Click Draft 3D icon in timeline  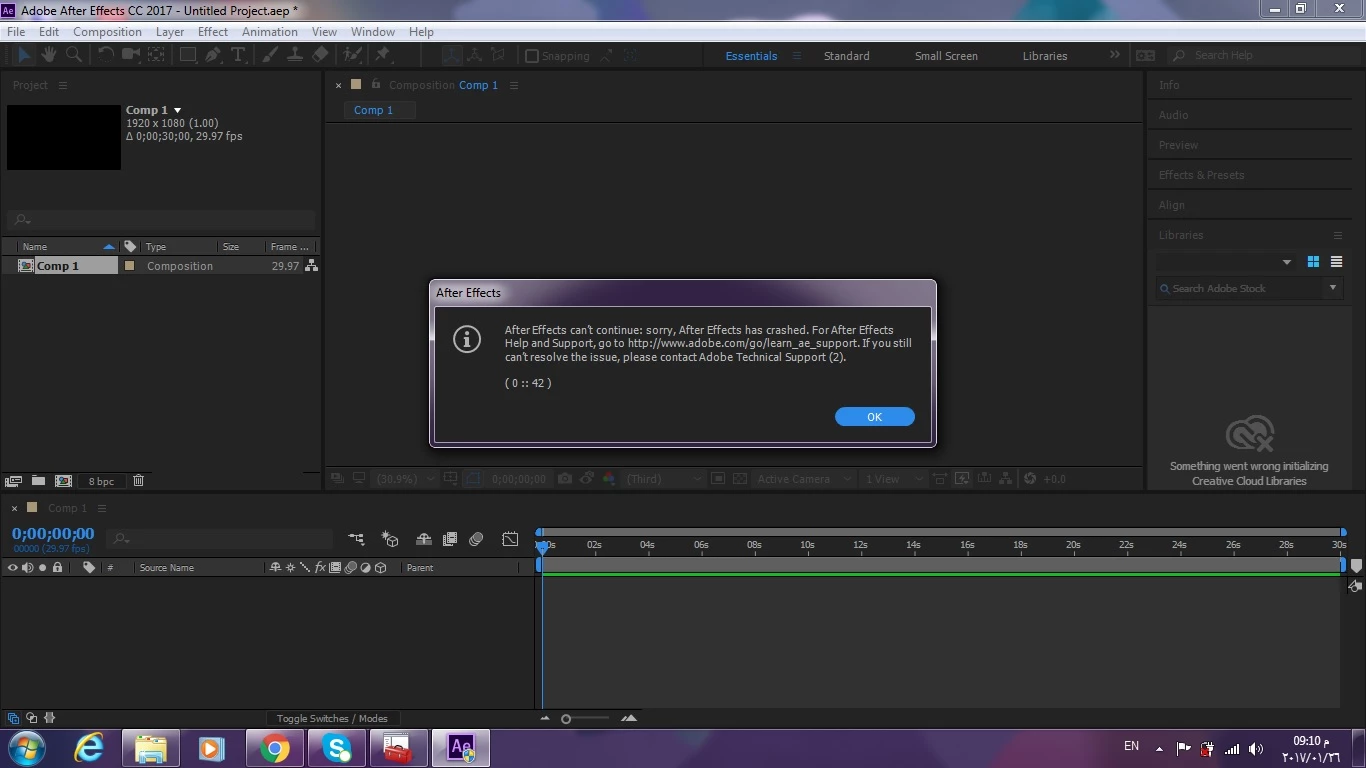pos(390,539)
